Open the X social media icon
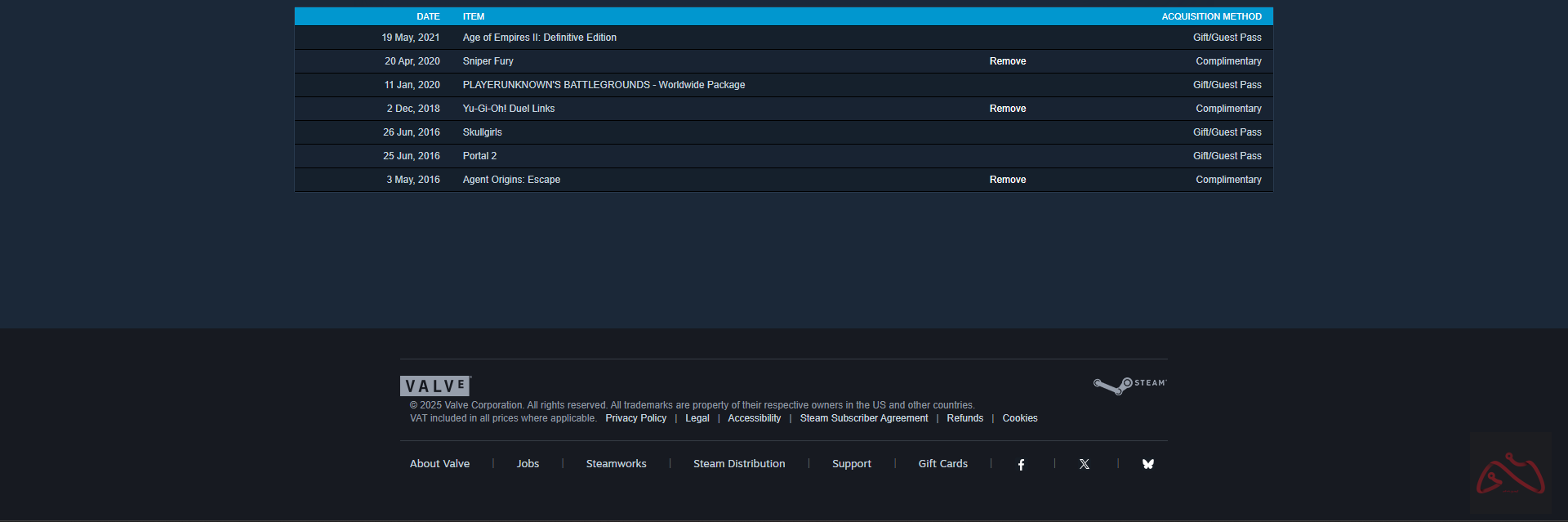 coord(1084,464)
